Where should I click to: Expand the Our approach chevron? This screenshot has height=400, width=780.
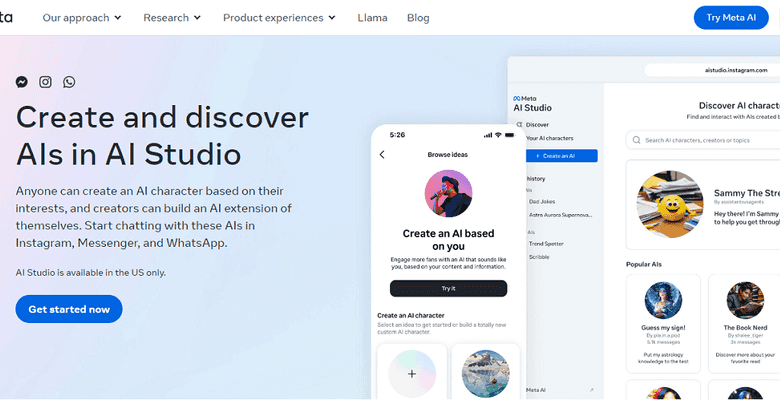pyautogui.click(x=118, y=18)
